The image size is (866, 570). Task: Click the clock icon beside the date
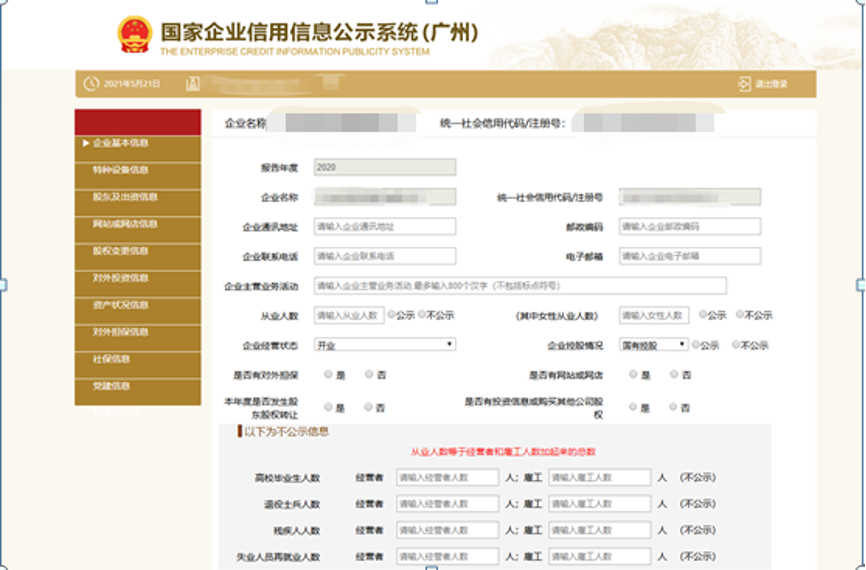point(91,84)
